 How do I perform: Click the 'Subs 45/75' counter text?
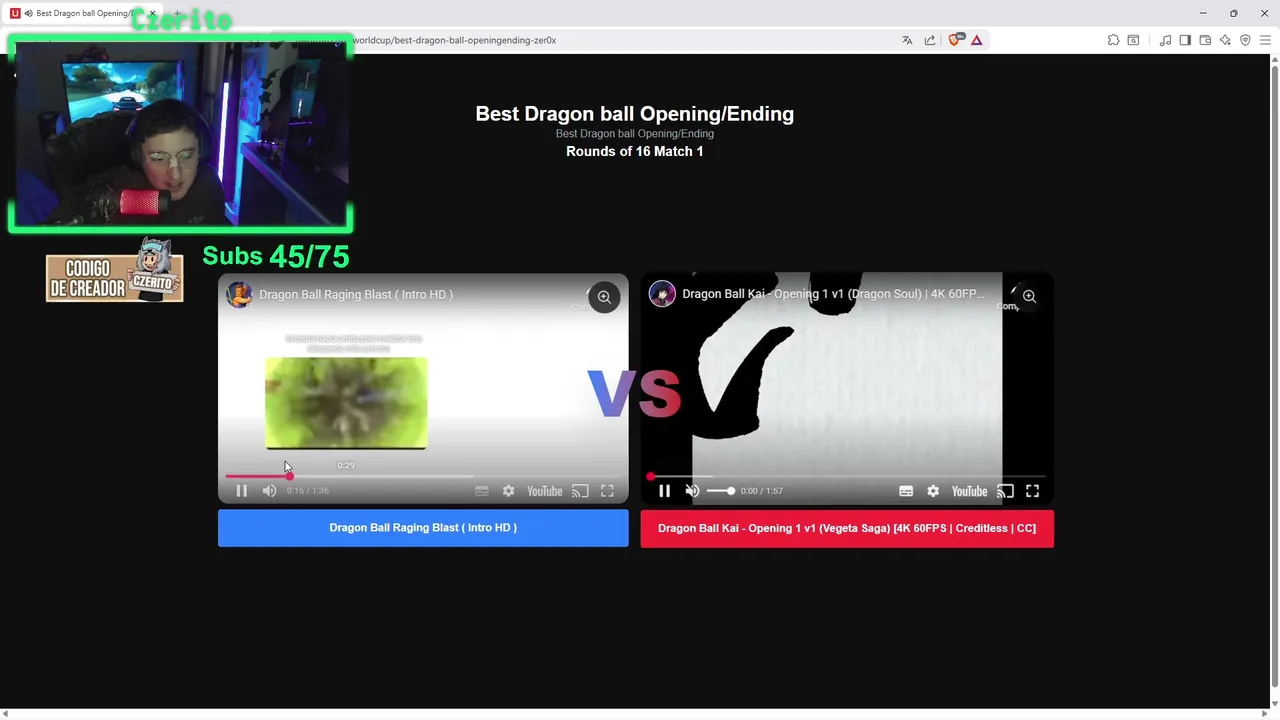coord(275,256)
